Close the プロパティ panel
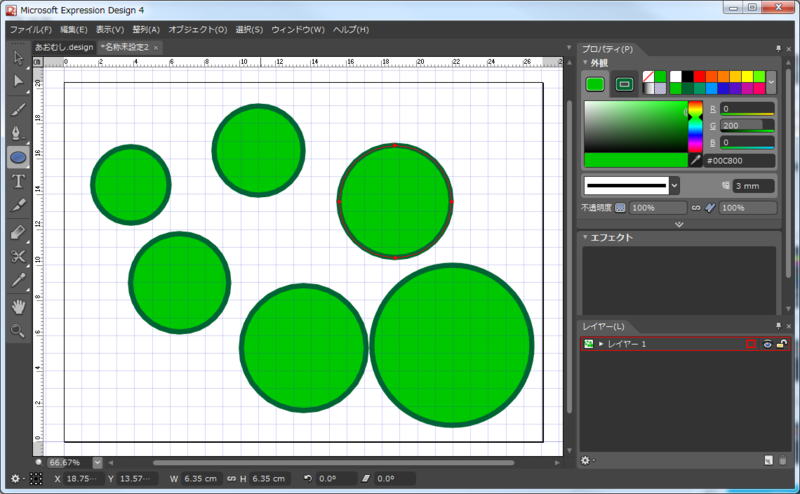 click(x=789, y=49)
